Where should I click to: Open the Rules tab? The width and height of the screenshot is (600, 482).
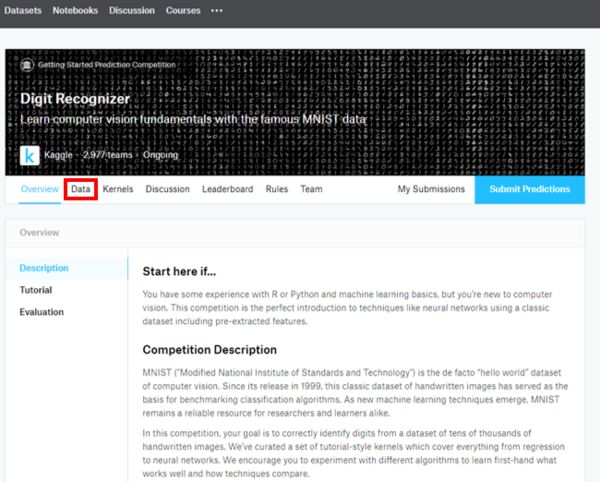pyautogui.click(x=277, y=189)
